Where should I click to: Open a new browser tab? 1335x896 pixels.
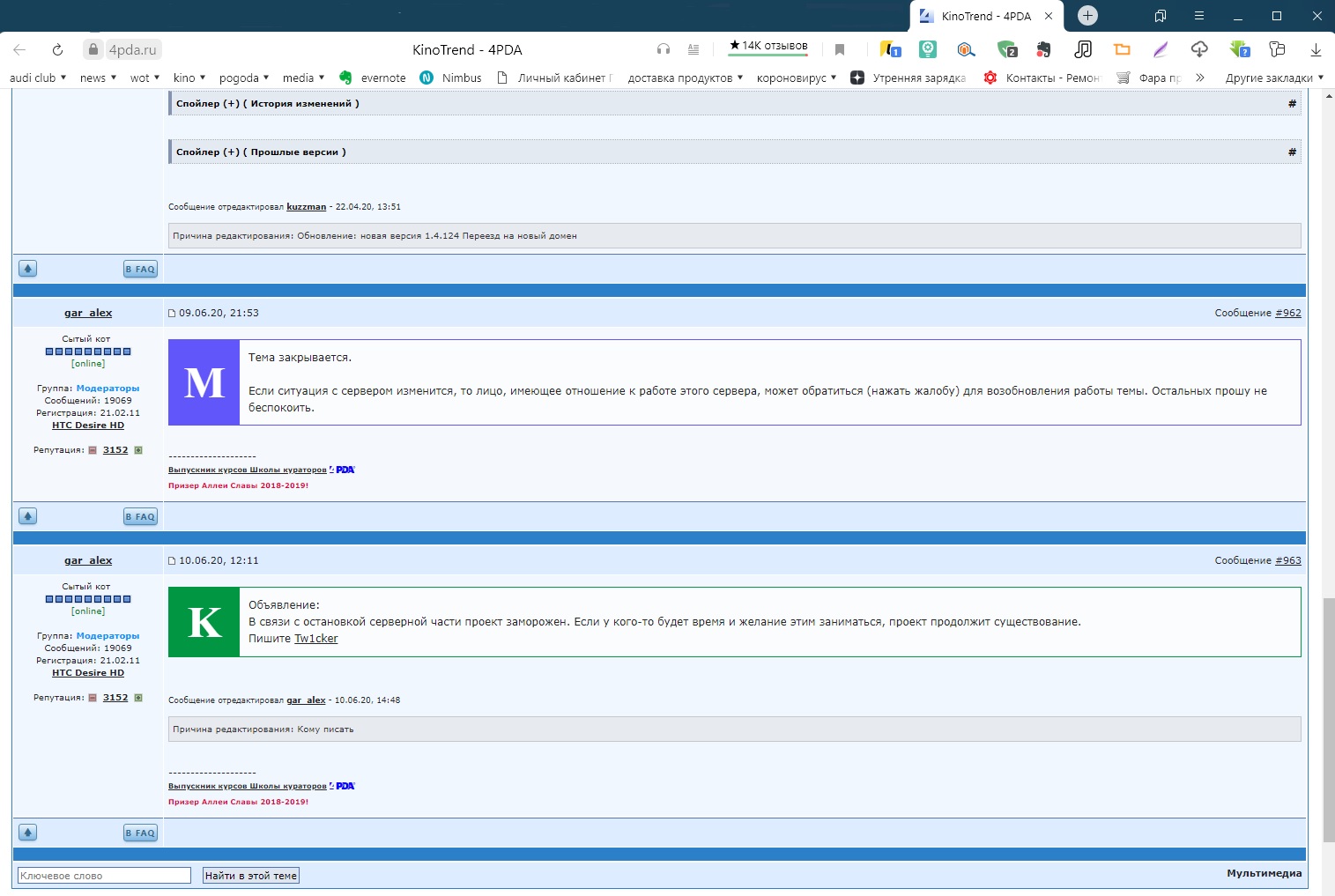coord(1087,16)
